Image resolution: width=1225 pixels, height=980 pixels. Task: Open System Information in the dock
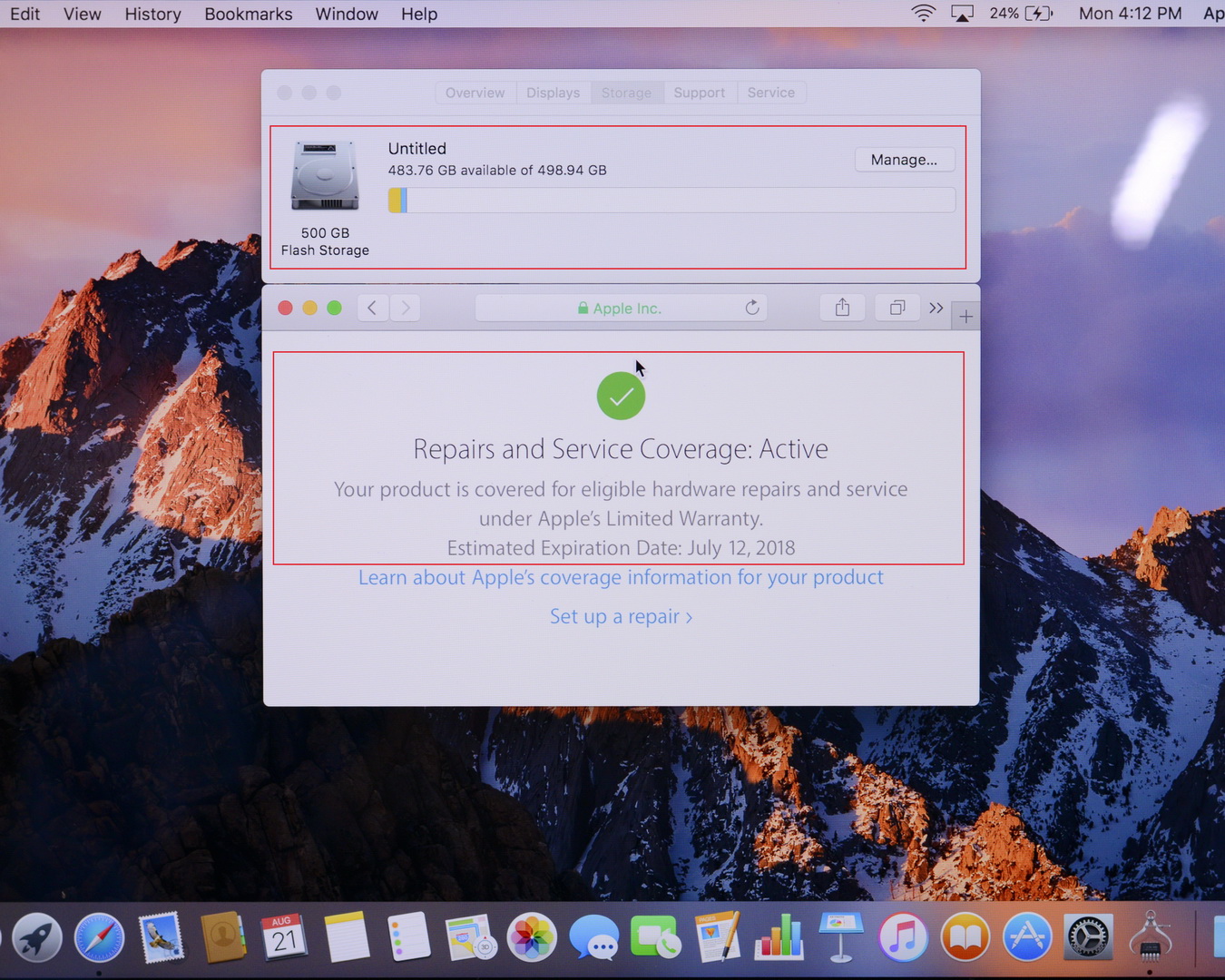coord(1150,937)
